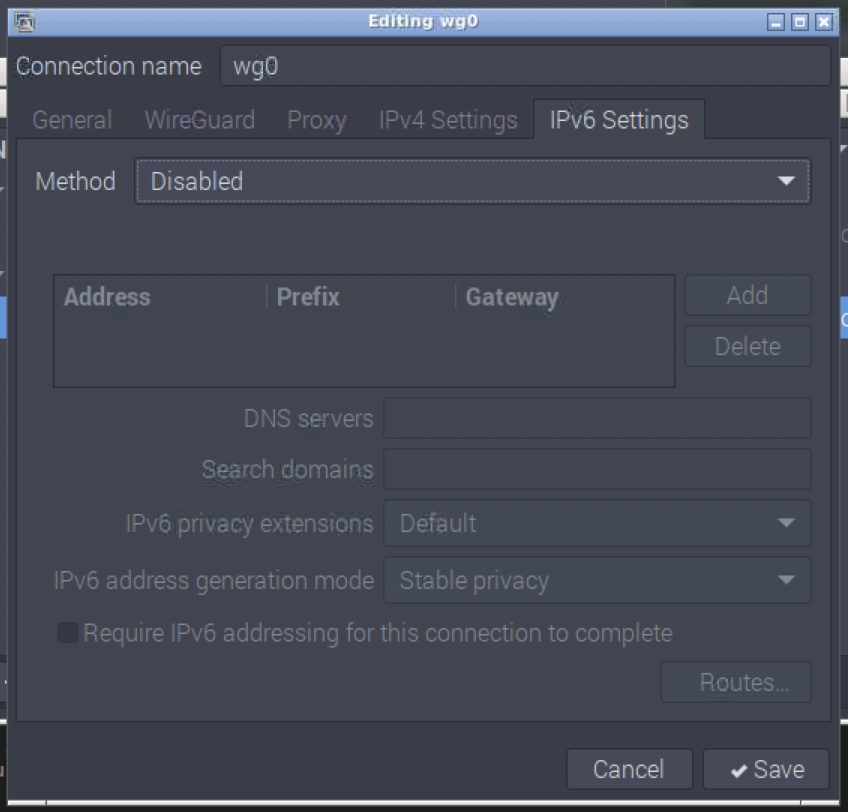Open the Proxy settings tab
The image size is (848, 812).
click(316, 120)
